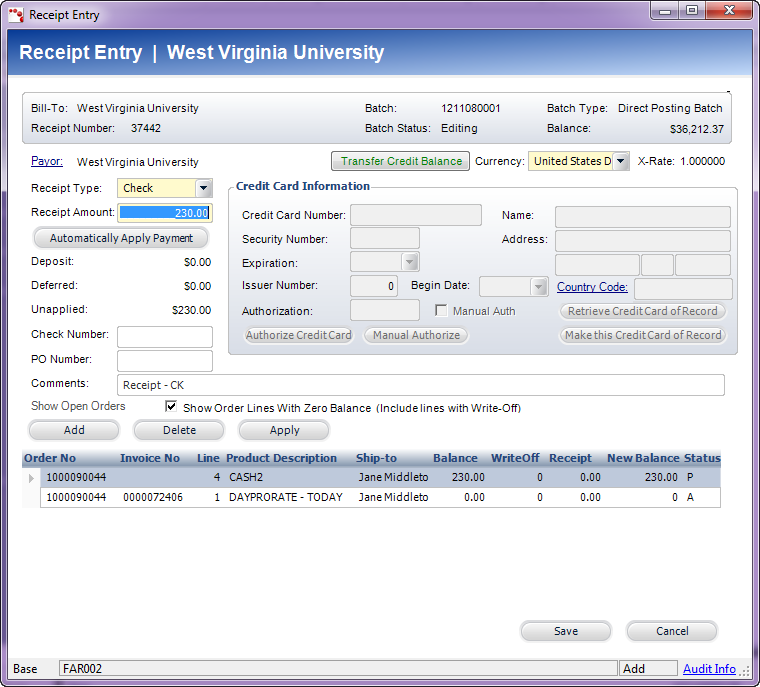Minimize the Receipt Entry window

(x=665, y=11)
